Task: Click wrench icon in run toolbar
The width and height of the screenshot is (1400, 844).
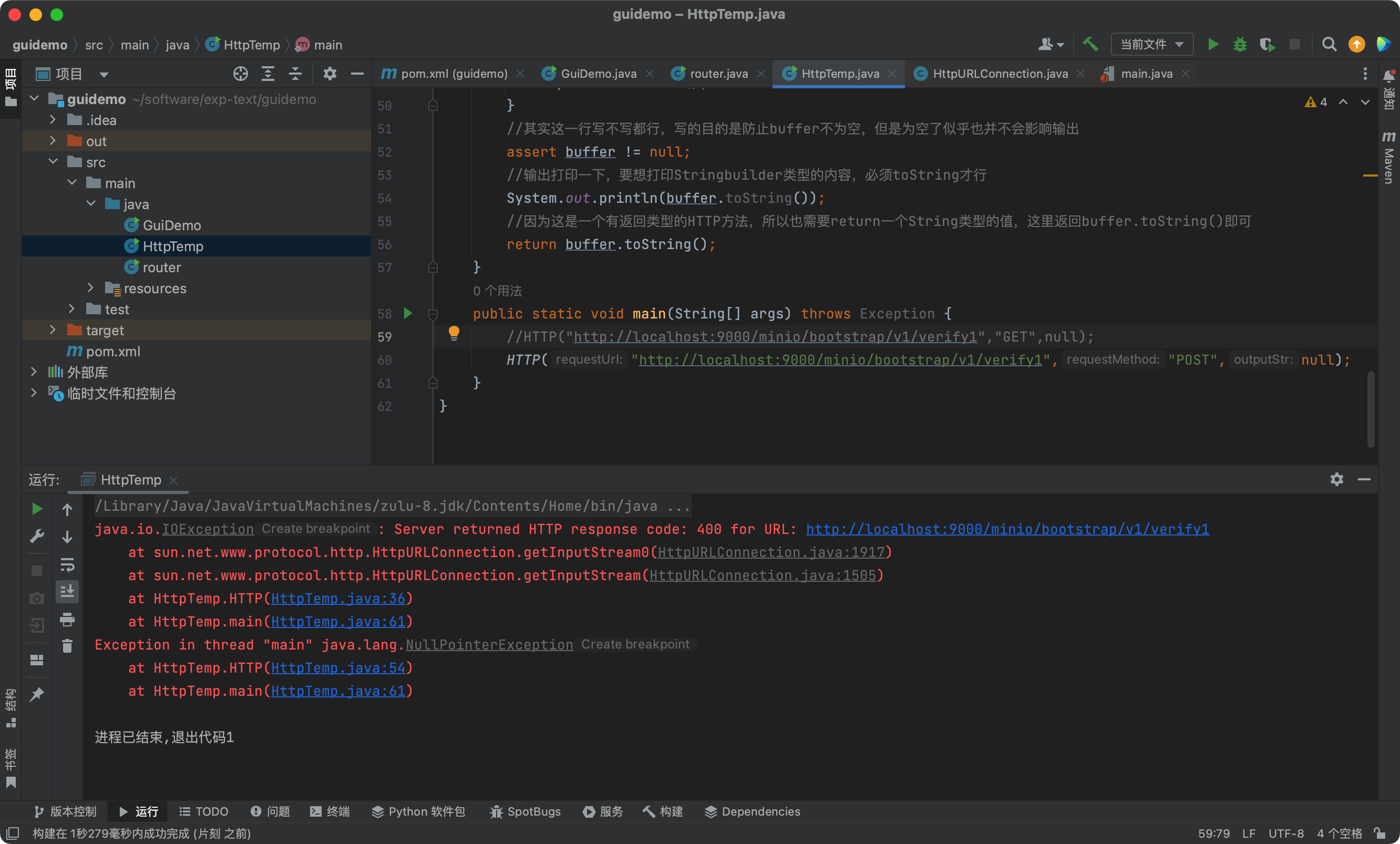Action: tap(37, 536)
